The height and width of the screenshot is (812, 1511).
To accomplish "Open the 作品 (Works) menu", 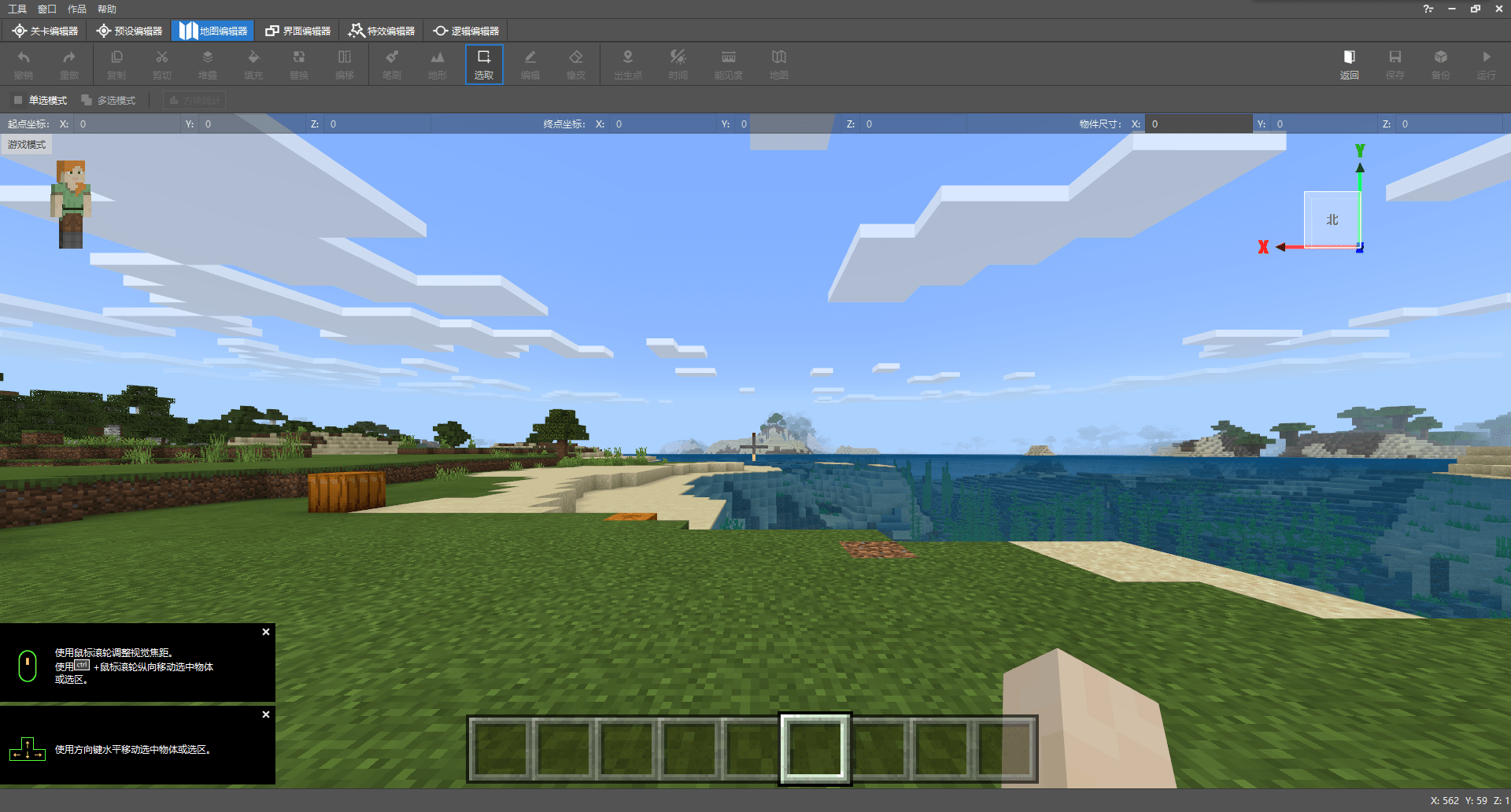I will click(77, 9).
